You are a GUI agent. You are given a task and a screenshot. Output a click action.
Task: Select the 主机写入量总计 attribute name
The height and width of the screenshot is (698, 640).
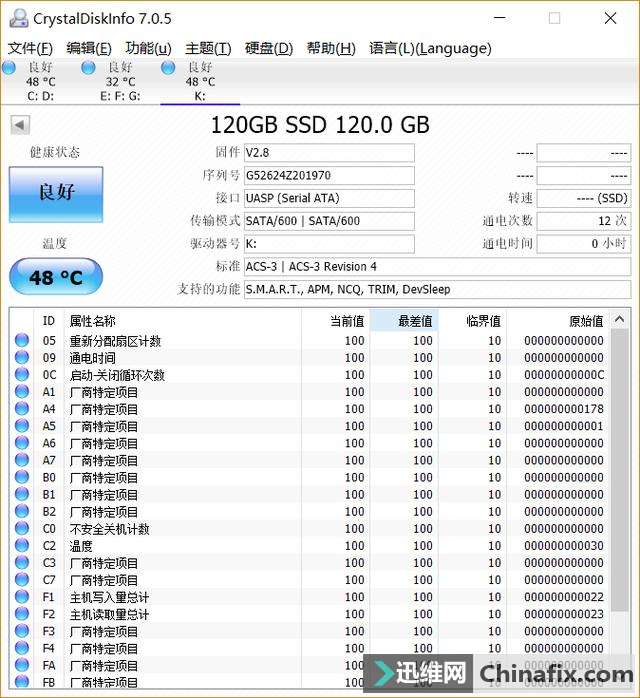pos(109,597)
